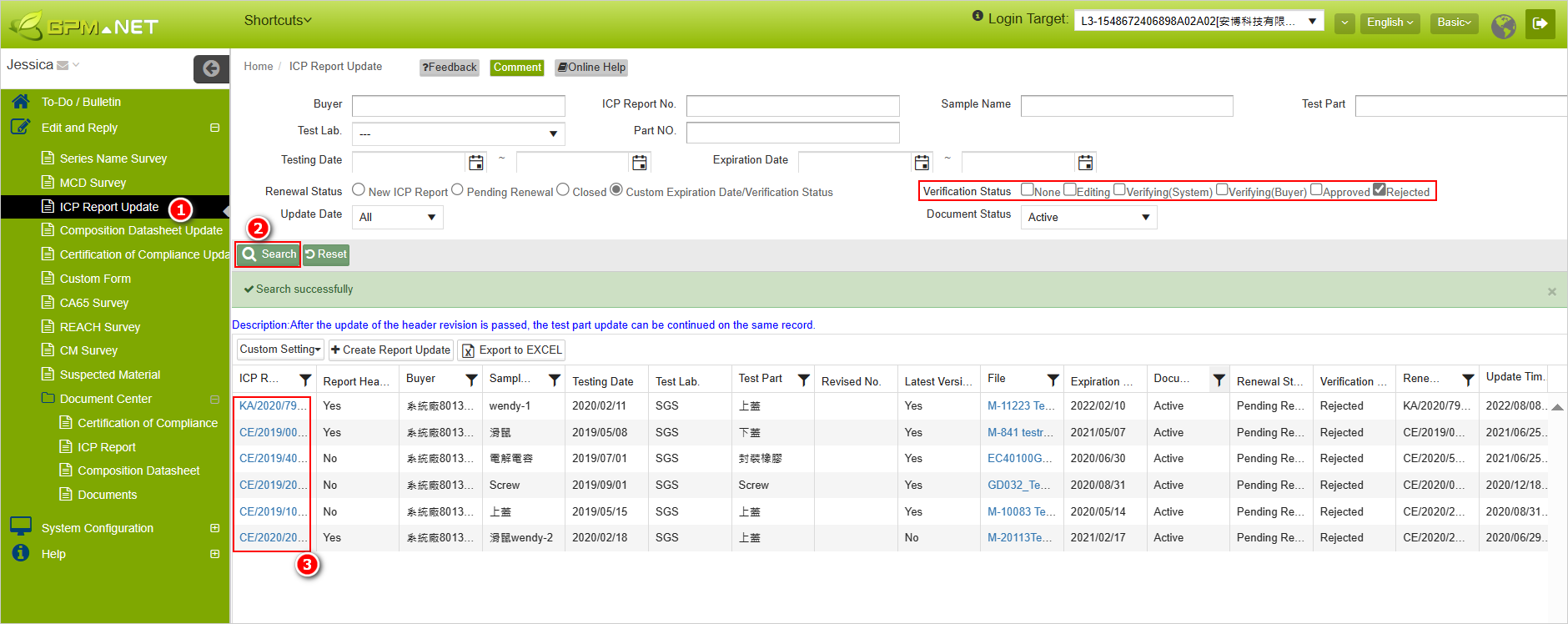Open REACH Survey menu item
1568x624 pixels.
coord(100,327)
